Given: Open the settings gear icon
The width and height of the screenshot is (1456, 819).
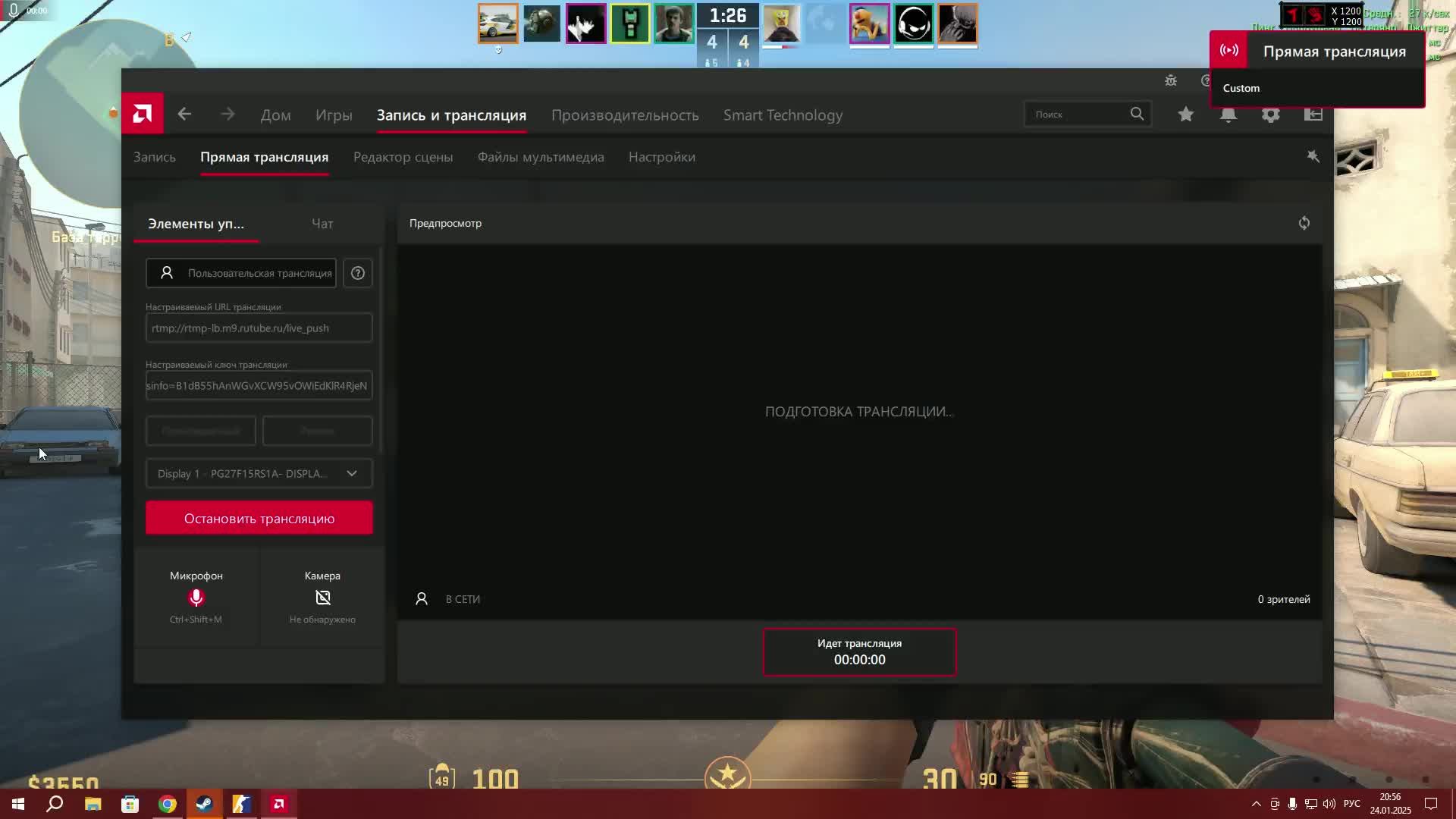Looking at the screenshot, I should 1271,115.
